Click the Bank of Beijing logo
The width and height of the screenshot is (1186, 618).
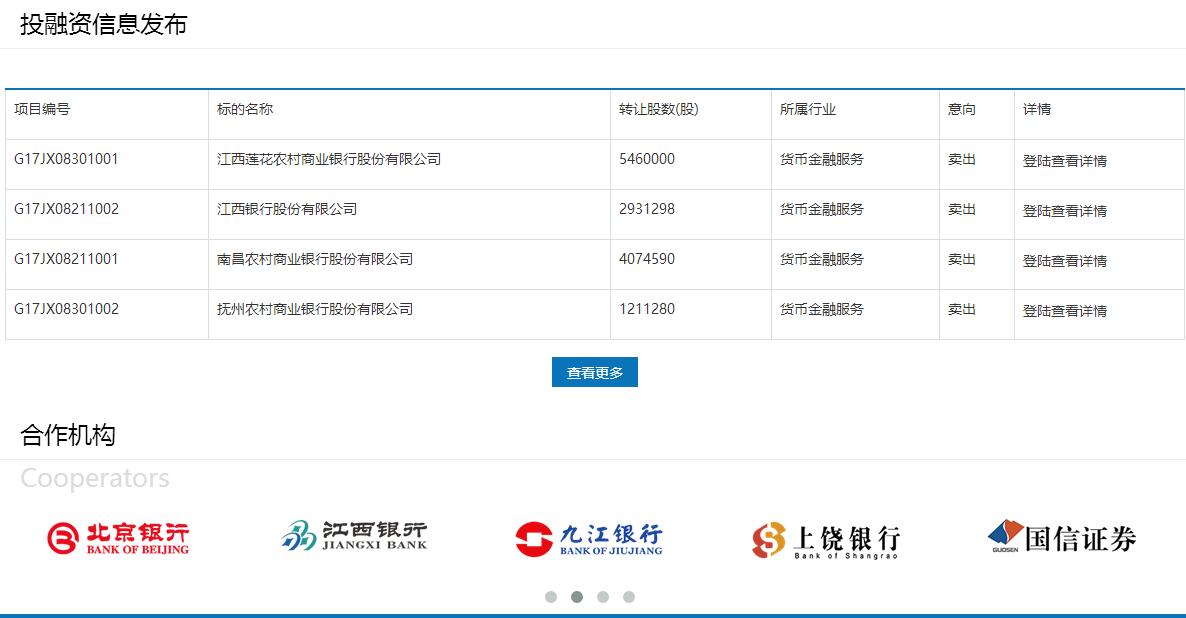coord(117,538)
